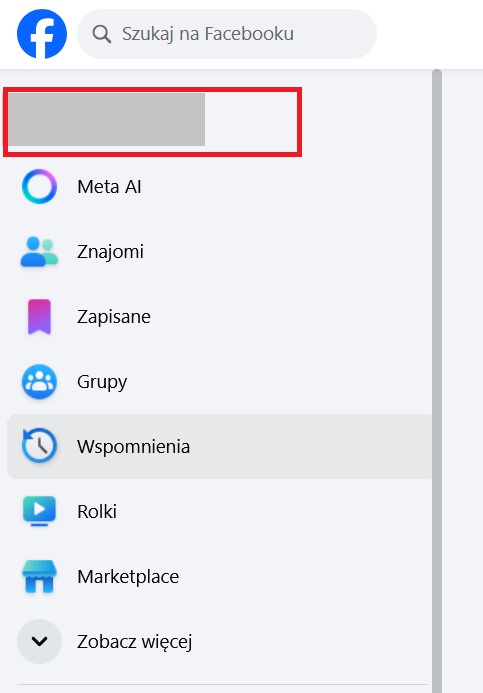Expand the Zobacz więcej chevron arrow
This screenshot has height=693, width=483.
pyautogui.click(x=39, y=641)
